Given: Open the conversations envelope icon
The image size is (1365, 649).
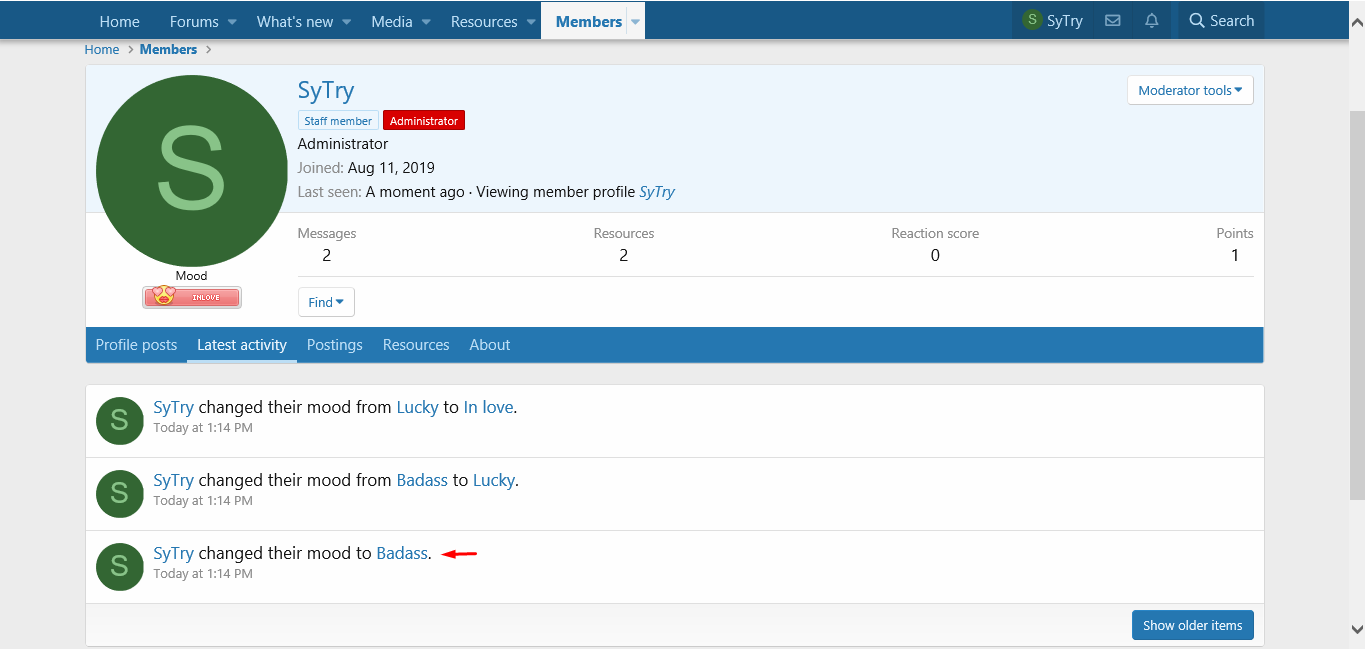Looking at the screenshot, I should click(x=1112, y=21).
